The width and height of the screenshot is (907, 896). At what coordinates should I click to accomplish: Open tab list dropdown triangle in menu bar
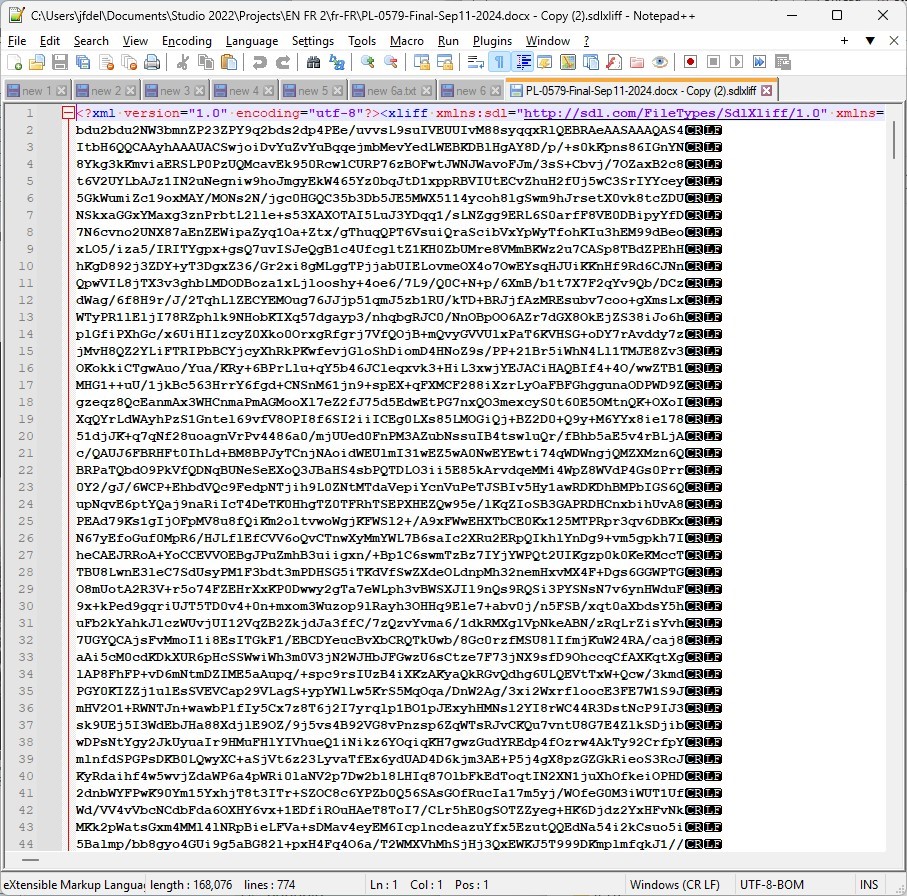click(870, 40)
